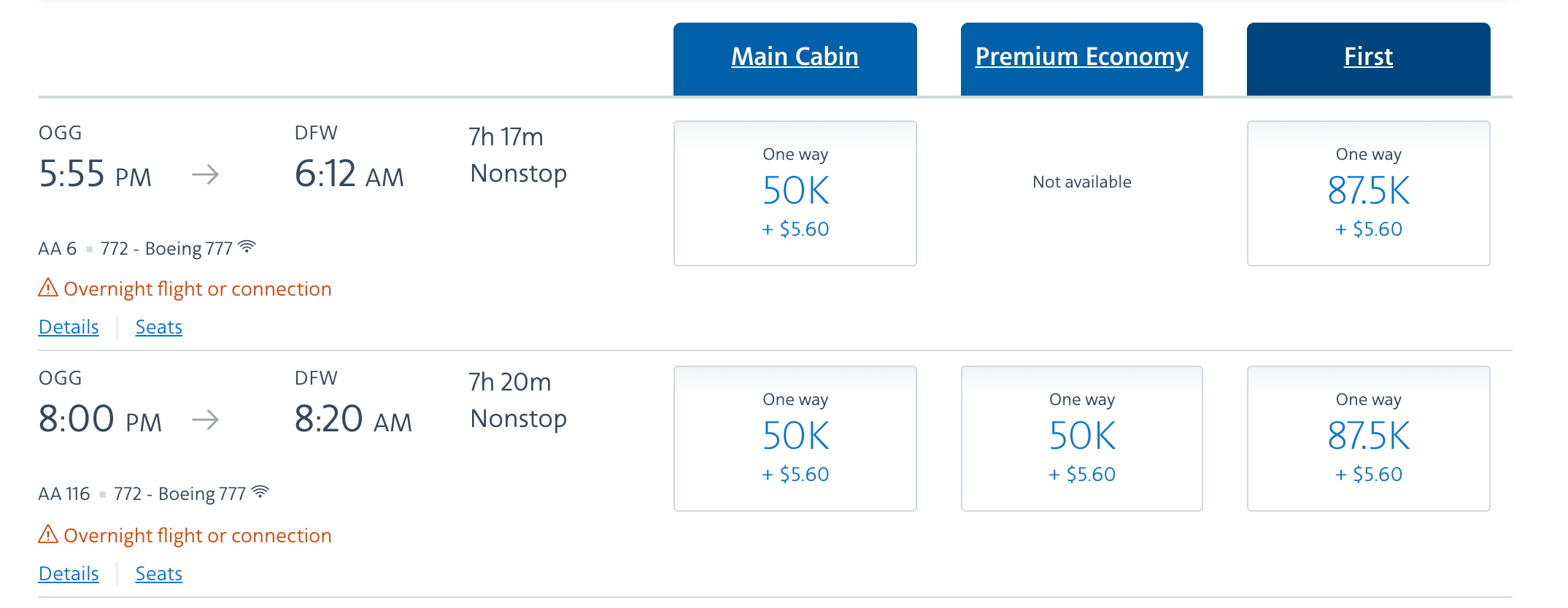Click the Wi-Fi icon for flight AA 116

[x=260, y=492]
